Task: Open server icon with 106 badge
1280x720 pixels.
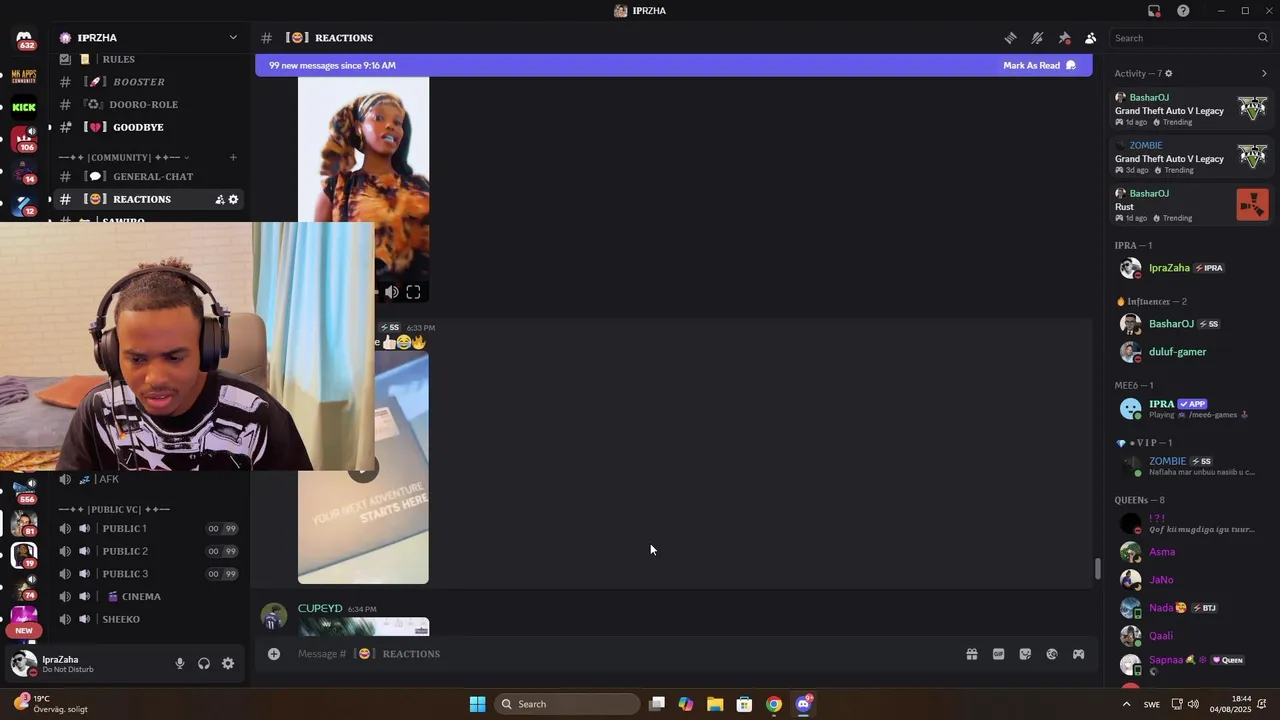Action: click(24, 139)
